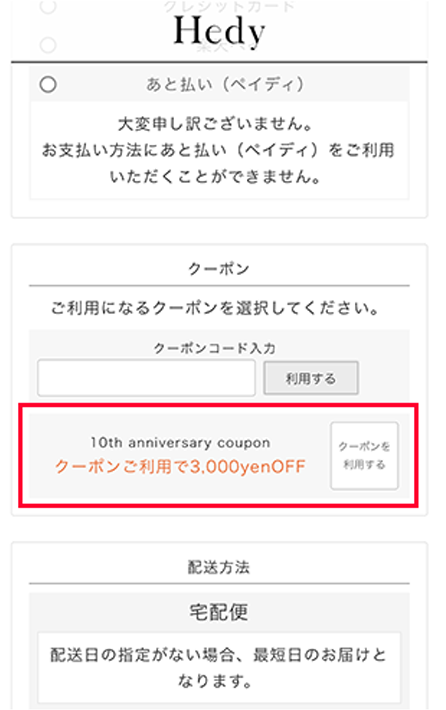Select the faded クレジットカード radio button

pos(48,6)
